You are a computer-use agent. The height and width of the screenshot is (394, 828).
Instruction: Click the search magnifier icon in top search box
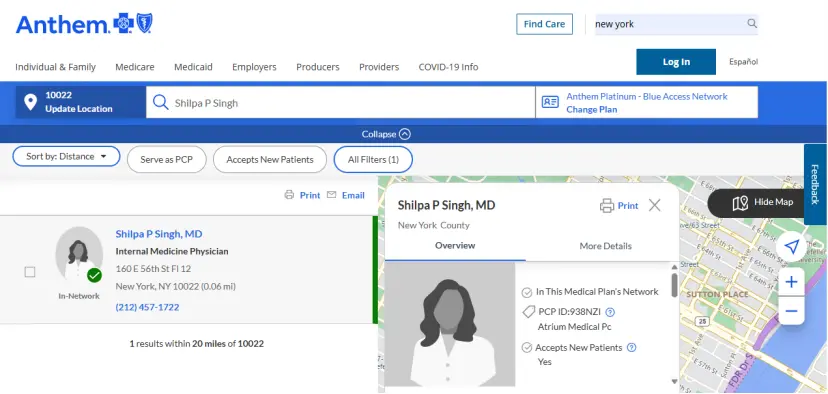[751, 24]
